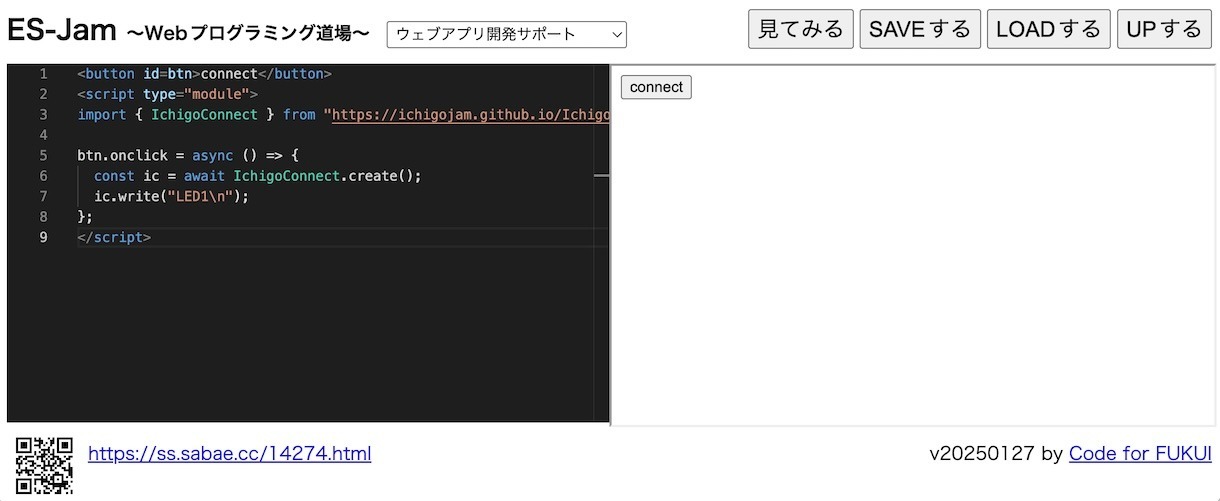Open the ウェブアプリ開発サポート dropdown

(506, 34)
